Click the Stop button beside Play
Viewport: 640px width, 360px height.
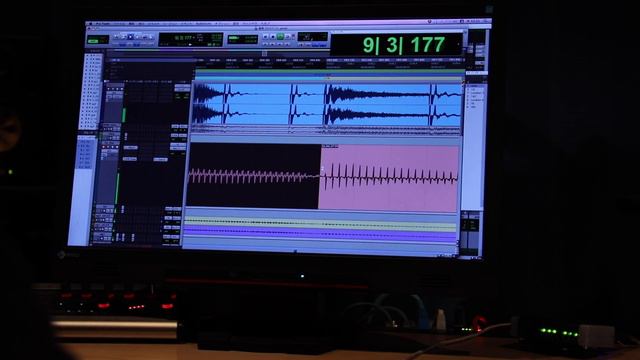[x=273, y=36]
